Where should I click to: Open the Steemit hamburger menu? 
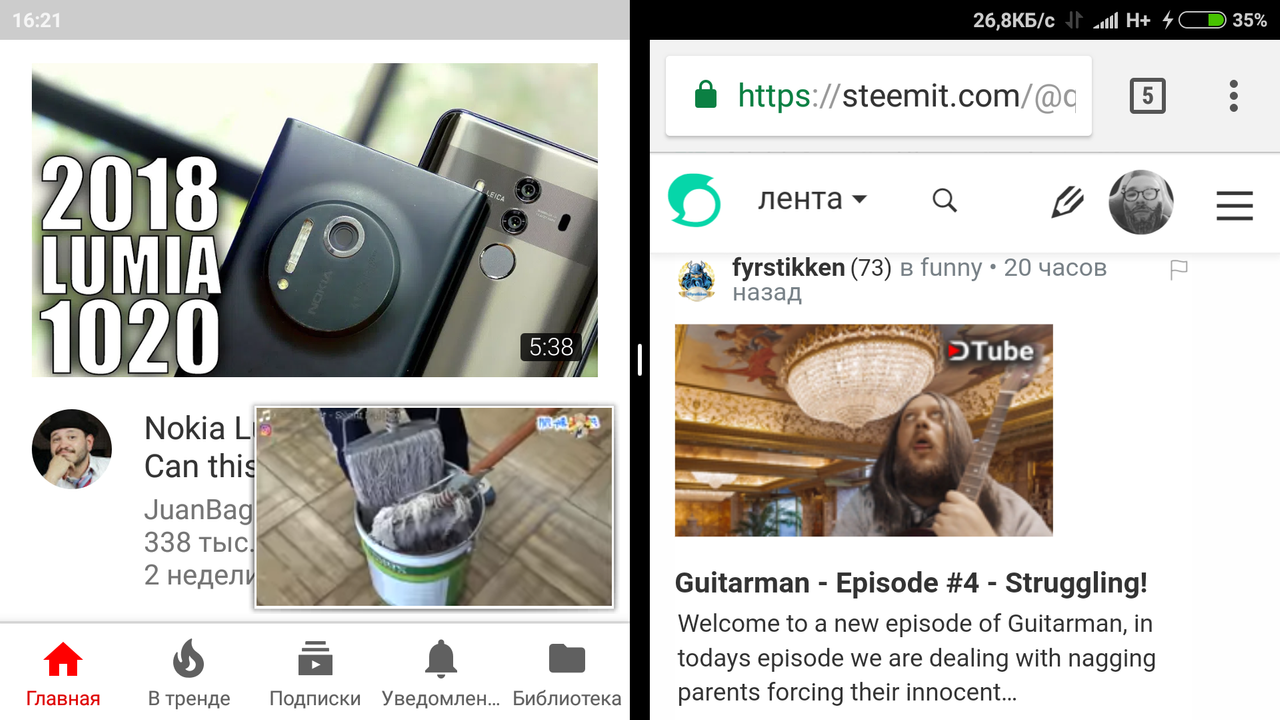[x=1235, y=206]
